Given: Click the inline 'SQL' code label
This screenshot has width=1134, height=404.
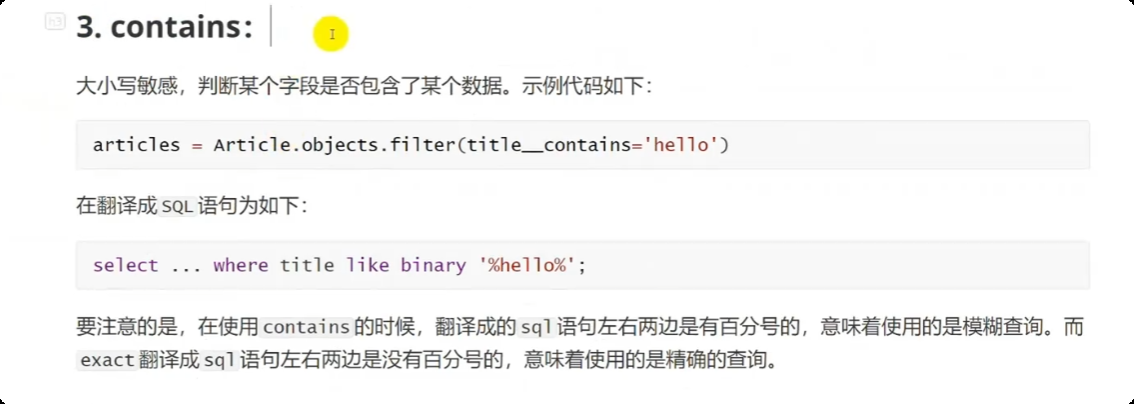Looking at the screenshot, I should pos(174,205).
